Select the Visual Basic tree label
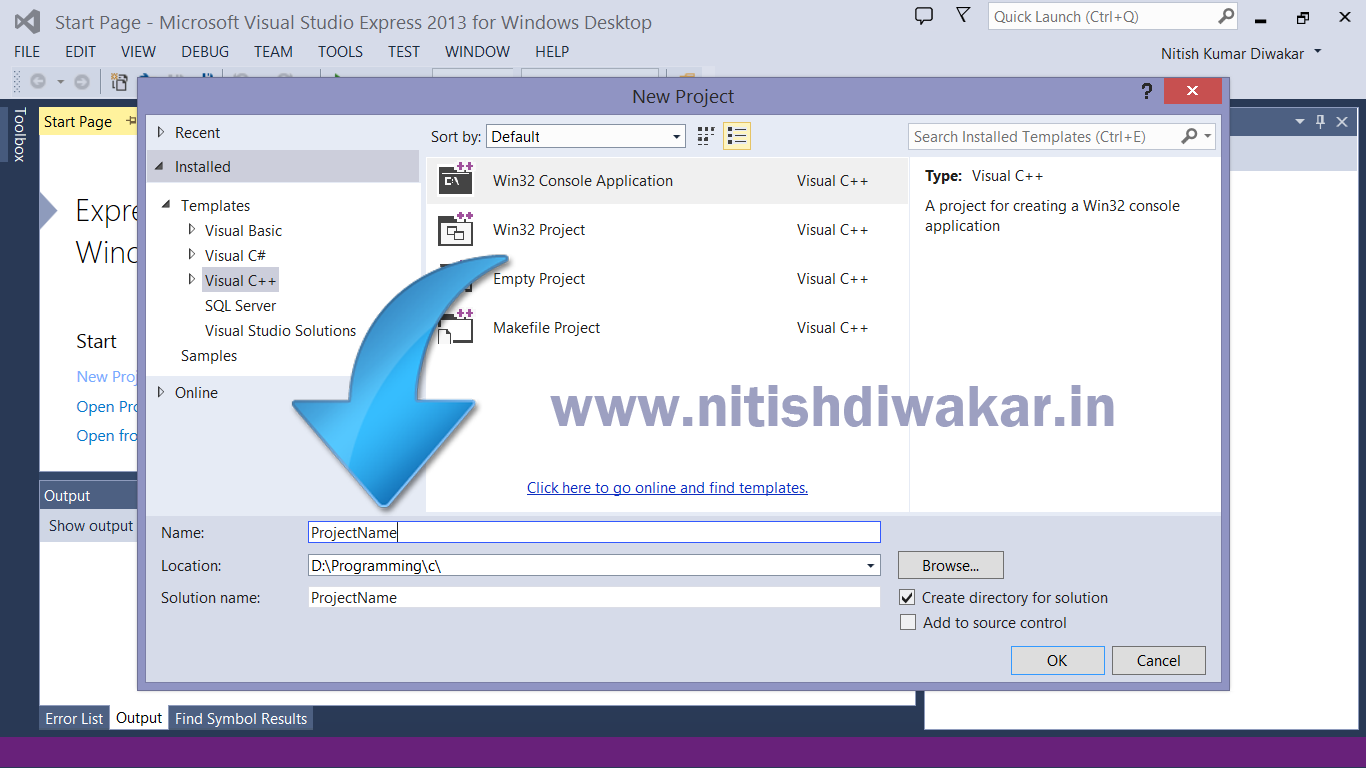The image size is (1366, 768). tap(244, 230)
